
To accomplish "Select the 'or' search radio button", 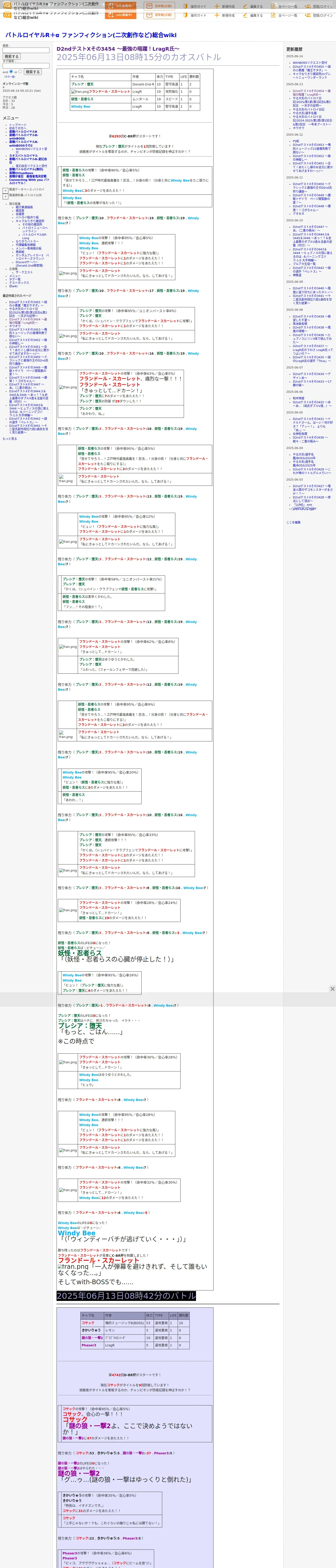I will pyautogui.click(x=20, y=71).
